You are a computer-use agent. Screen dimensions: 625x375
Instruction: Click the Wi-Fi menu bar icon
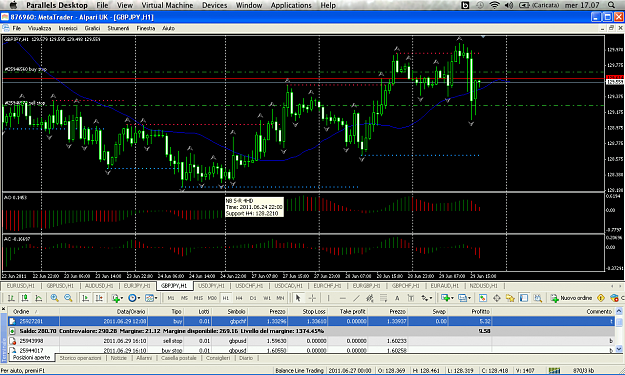pos(494,5)
